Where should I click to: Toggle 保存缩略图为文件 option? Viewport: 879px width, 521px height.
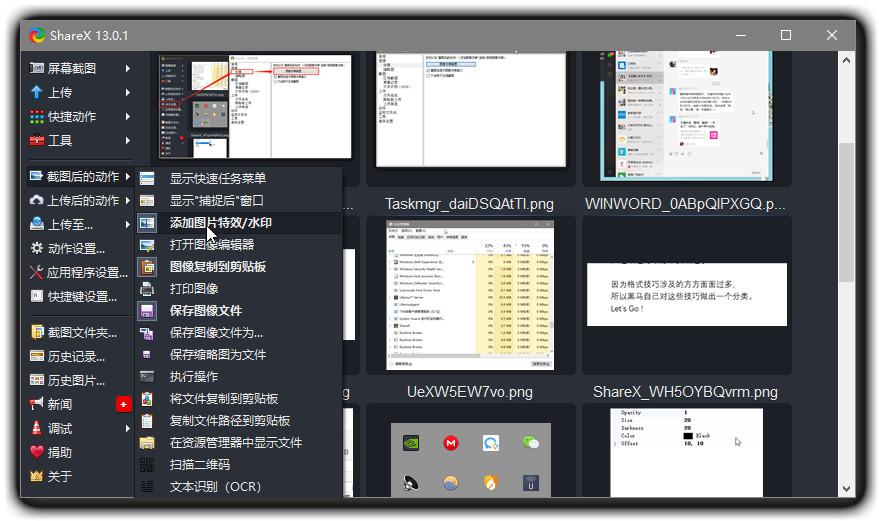tap(238, 354)
